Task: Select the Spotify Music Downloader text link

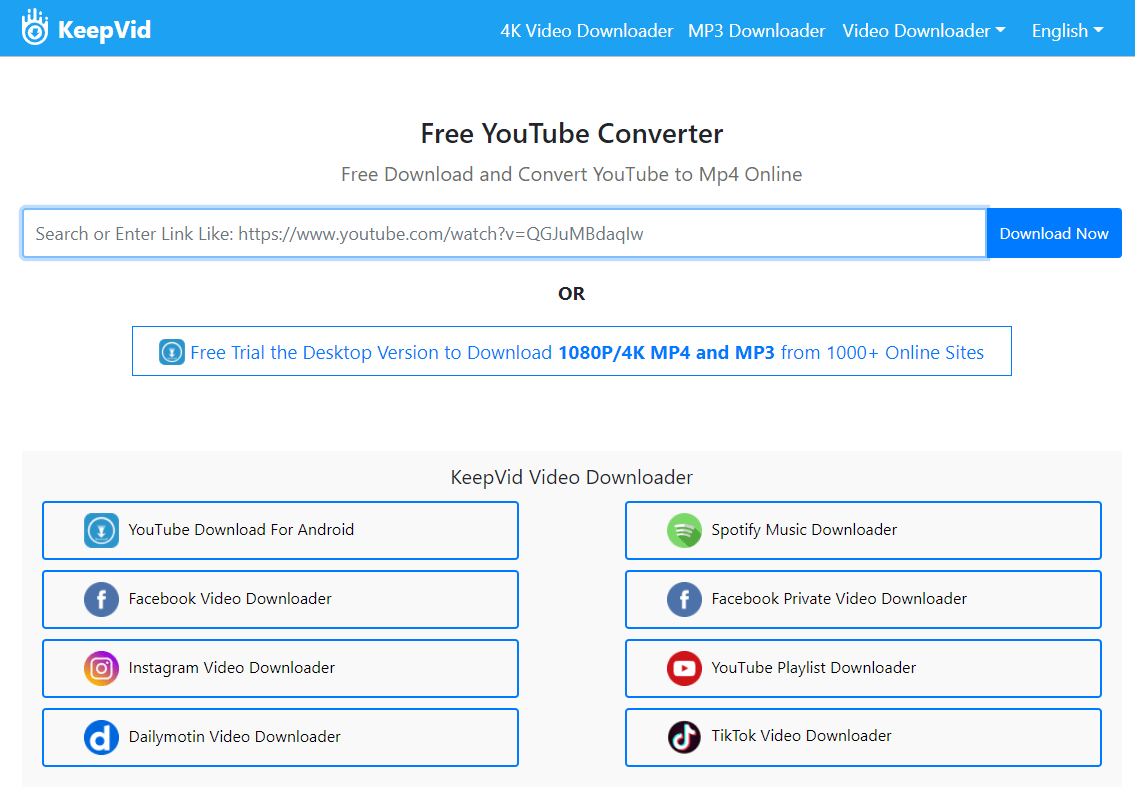Action: point(804,530)
